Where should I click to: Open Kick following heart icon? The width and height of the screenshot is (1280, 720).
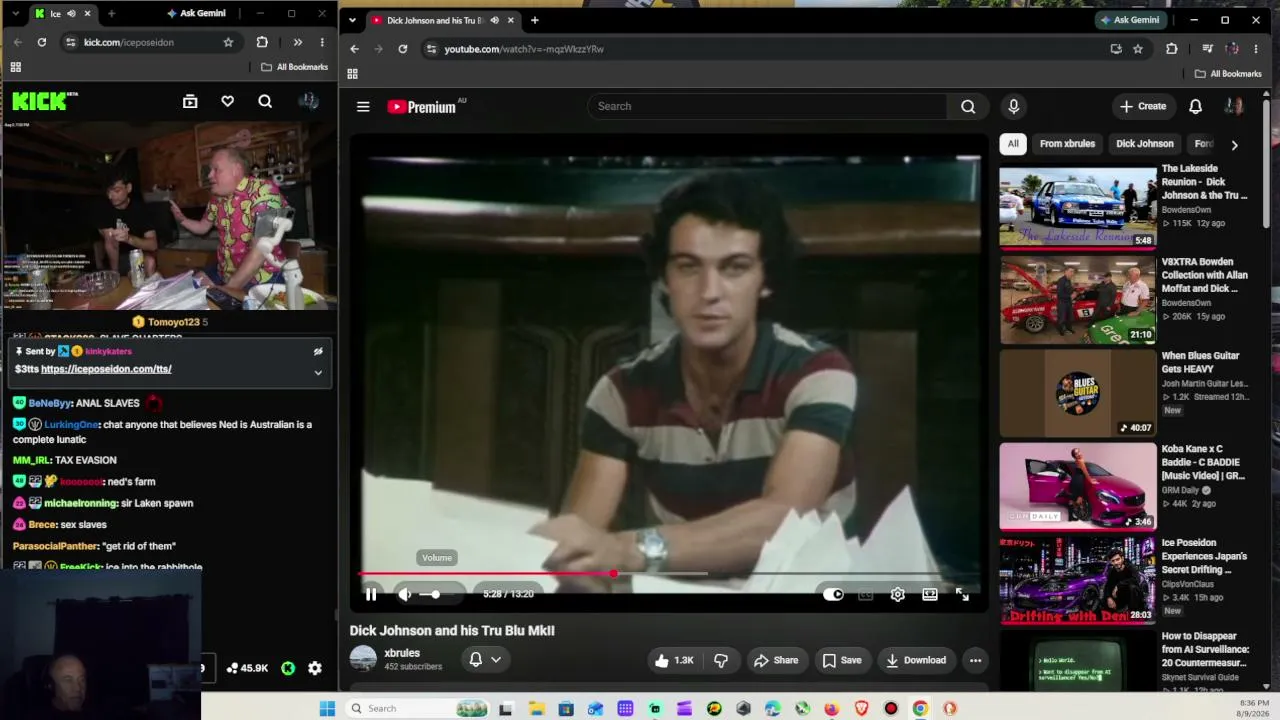click(x=228, y=101)
